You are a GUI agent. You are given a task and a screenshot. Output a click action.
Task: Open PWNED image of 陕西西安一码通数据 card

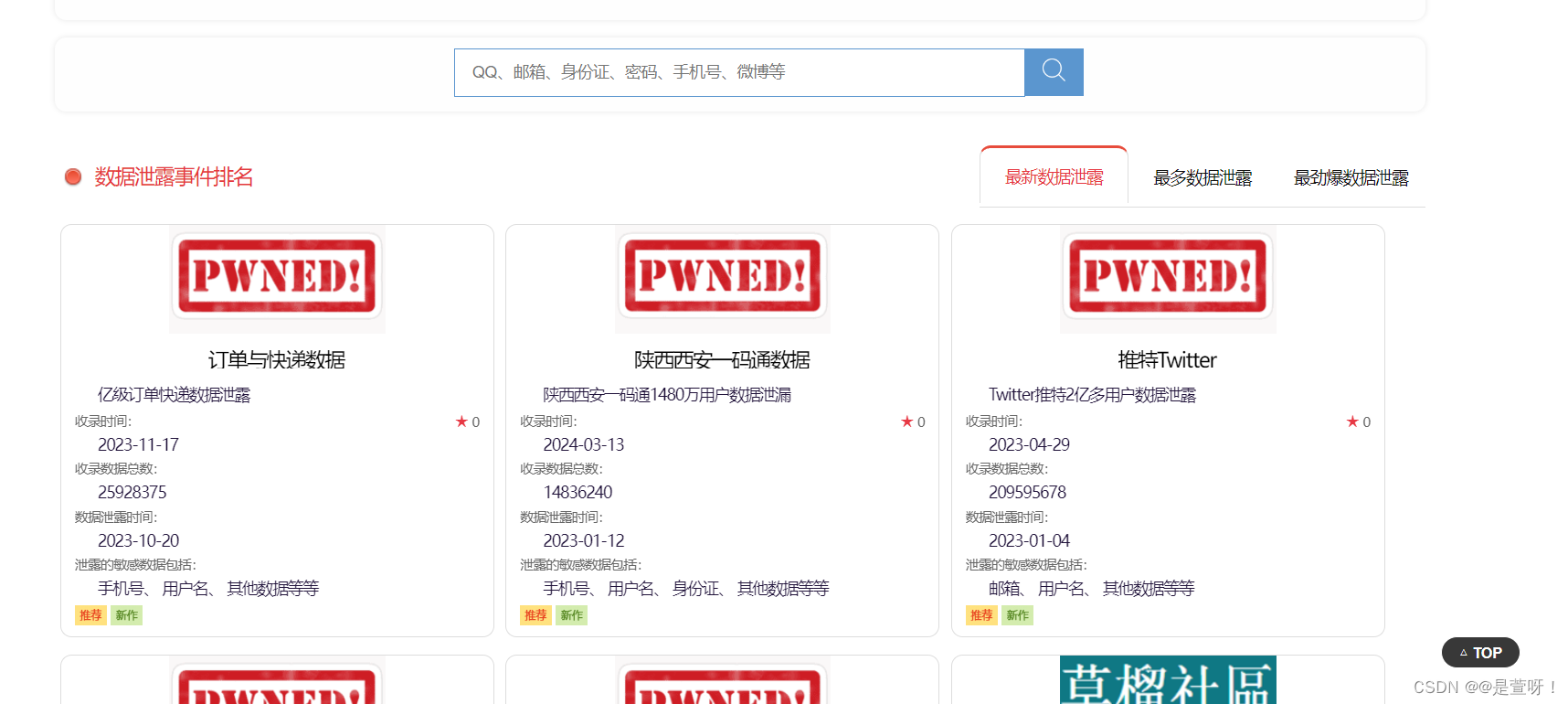pos(722,279)
